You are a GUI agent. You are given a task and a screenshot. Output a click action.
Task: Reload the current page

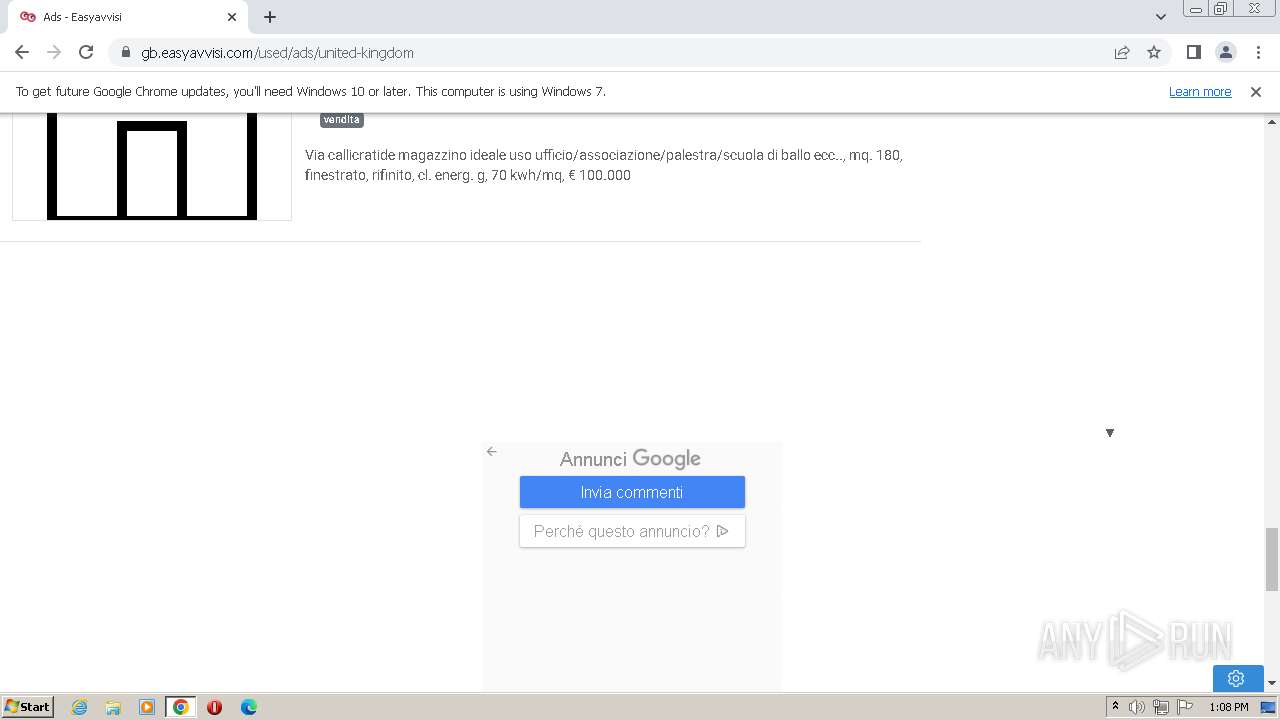tap(86, 52)
